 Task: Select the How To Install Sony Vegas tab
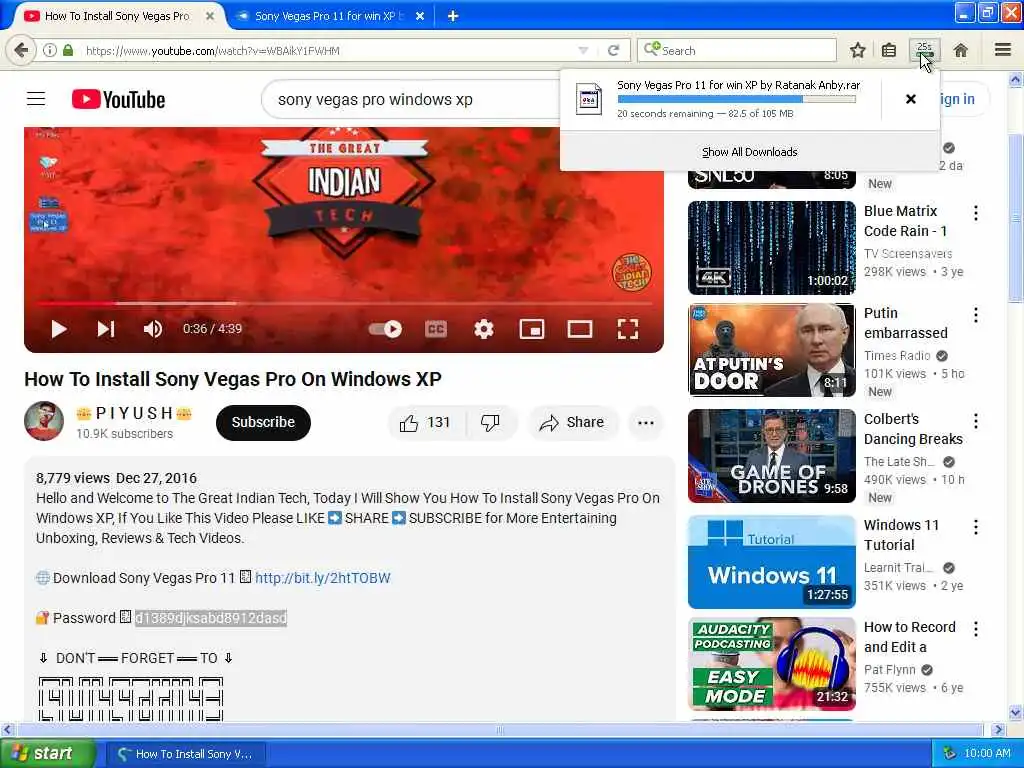[116, 16]
